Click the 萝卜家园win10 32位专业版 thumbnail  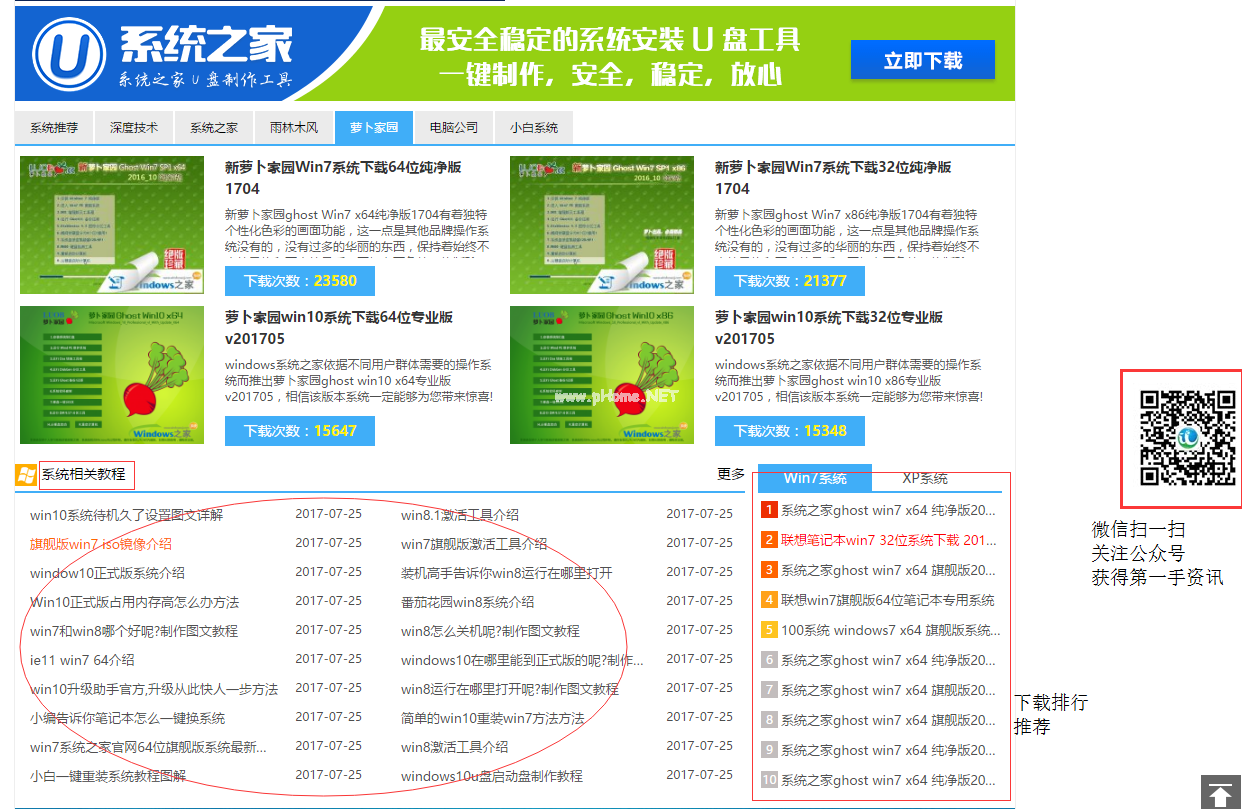pos(601,373)
